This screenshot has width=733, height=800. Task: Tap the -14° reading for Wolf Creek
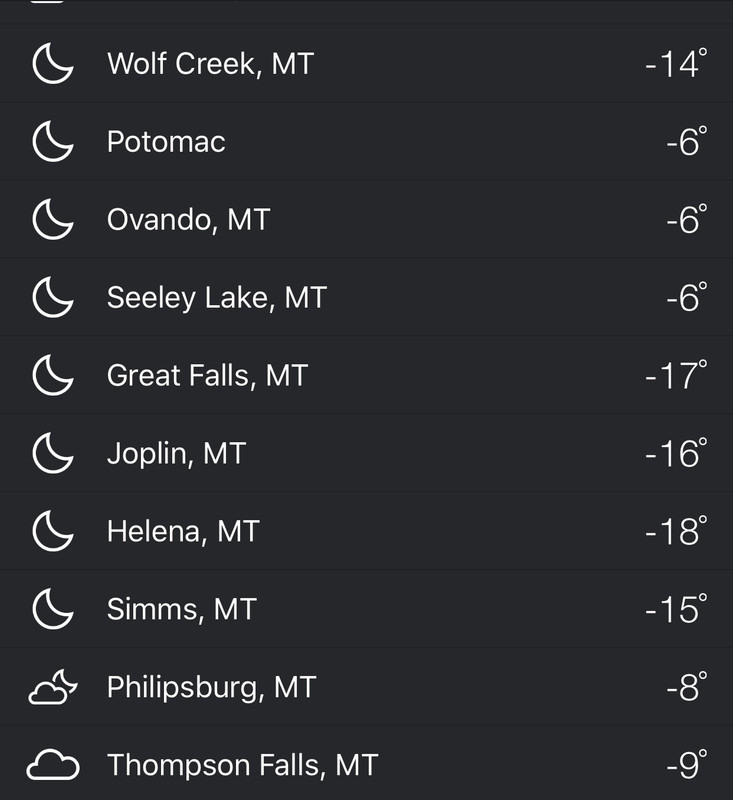676,64
